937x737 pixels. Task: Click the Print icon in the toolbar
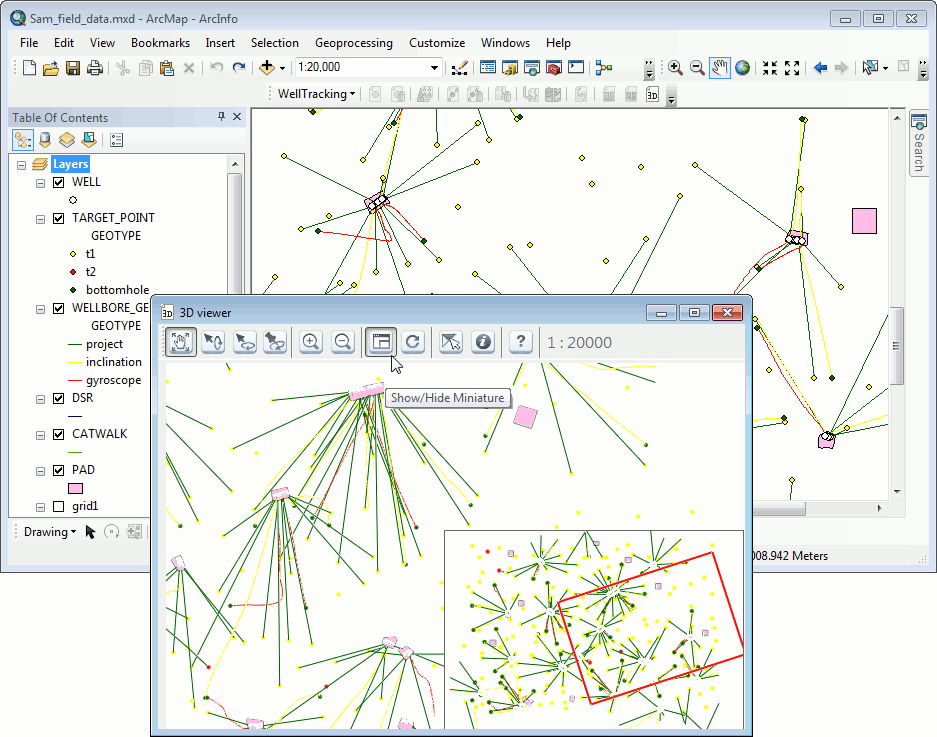(x=94, y=68)
